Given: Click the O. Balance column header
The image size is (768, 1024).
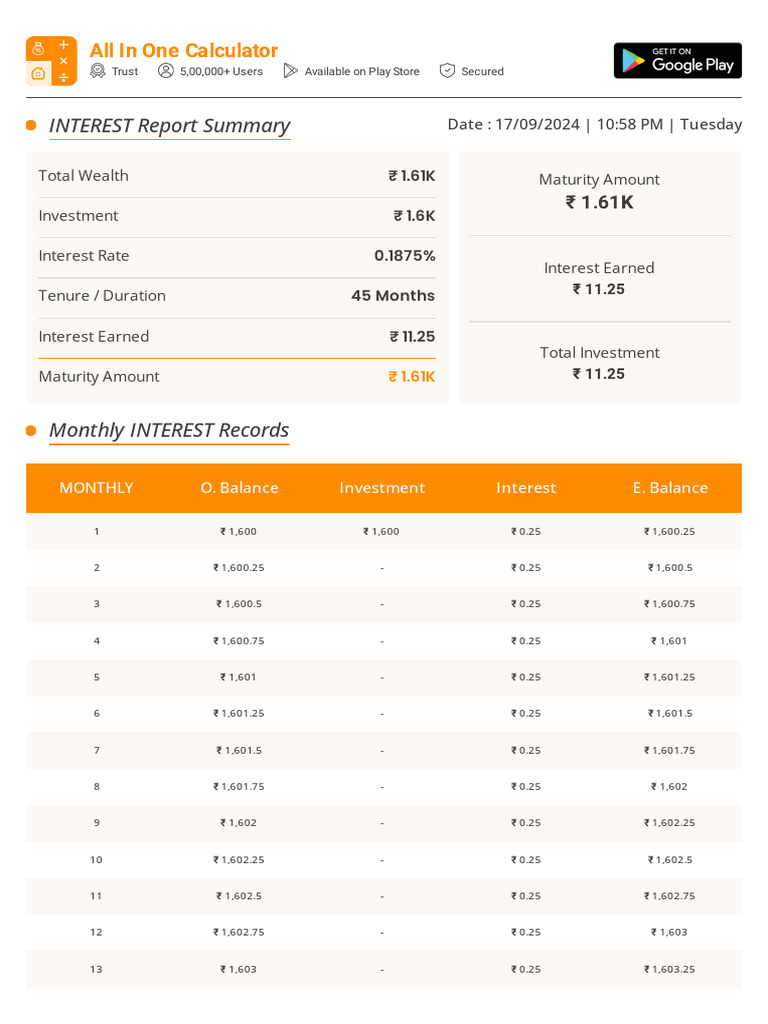Looking at the screenshot, I should (240, 488).
